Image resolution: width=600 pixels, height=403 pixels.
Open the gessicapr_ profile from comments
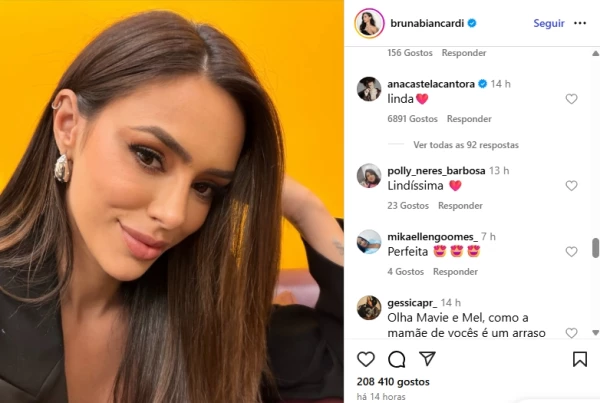point(412,303)
